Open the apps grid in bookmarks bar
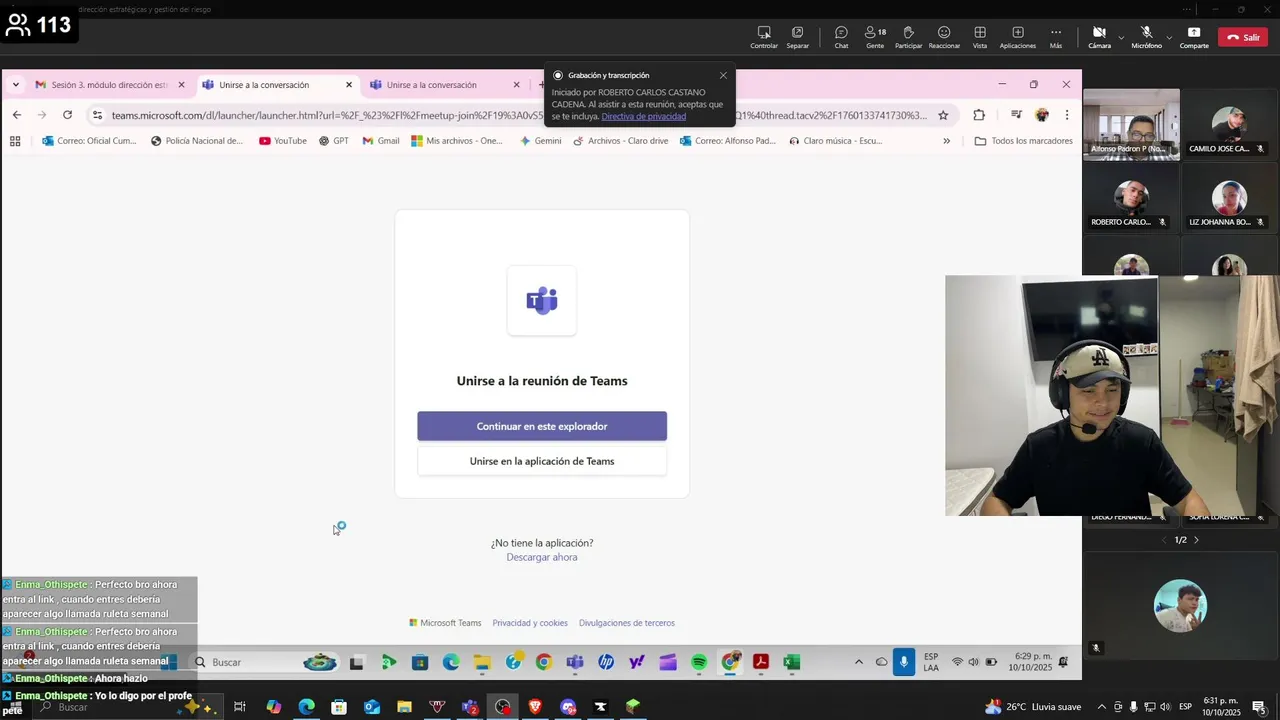 (15, 141)
